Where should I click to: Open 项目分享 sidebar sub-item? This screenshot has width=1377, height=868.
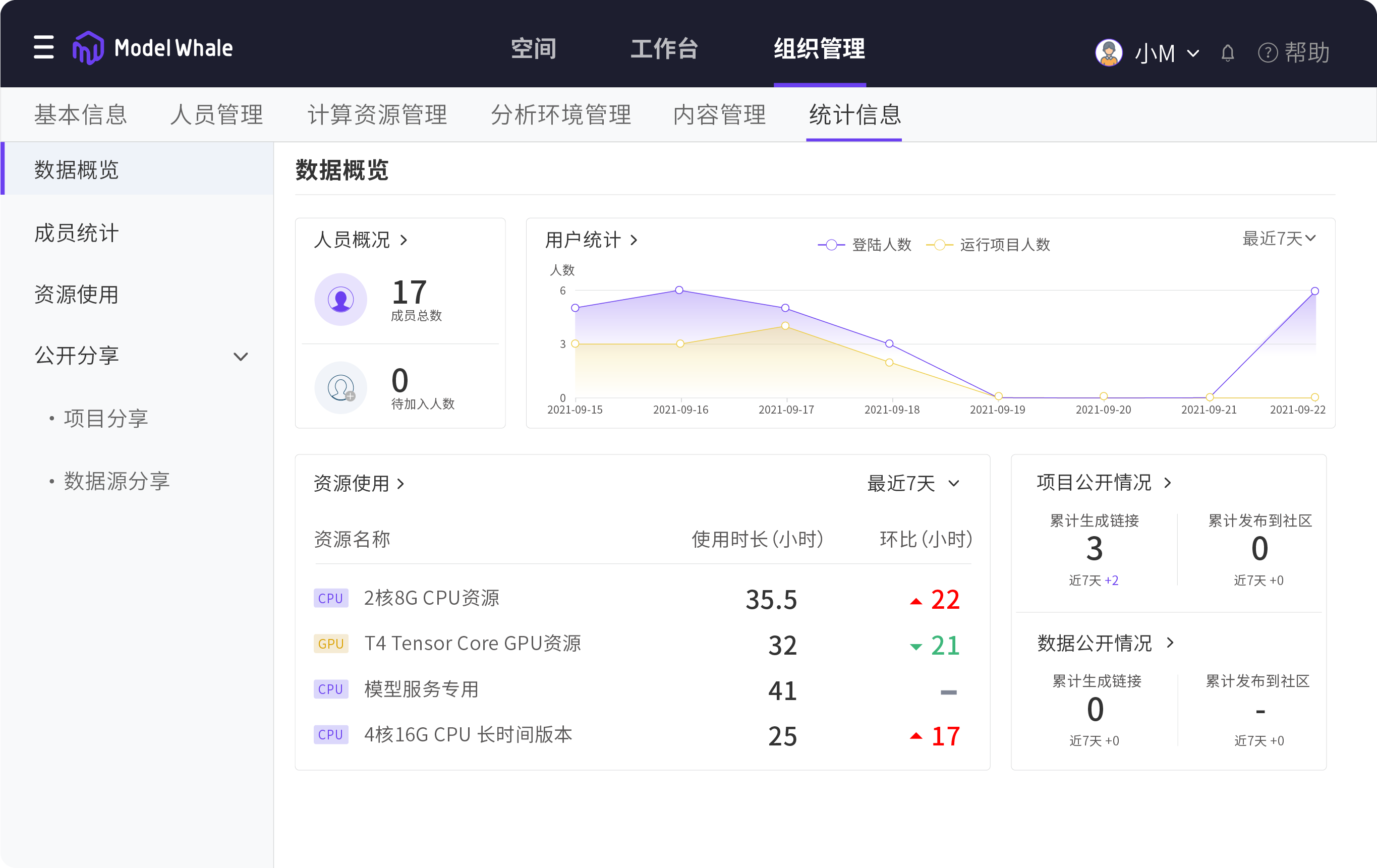click(106, 419)
